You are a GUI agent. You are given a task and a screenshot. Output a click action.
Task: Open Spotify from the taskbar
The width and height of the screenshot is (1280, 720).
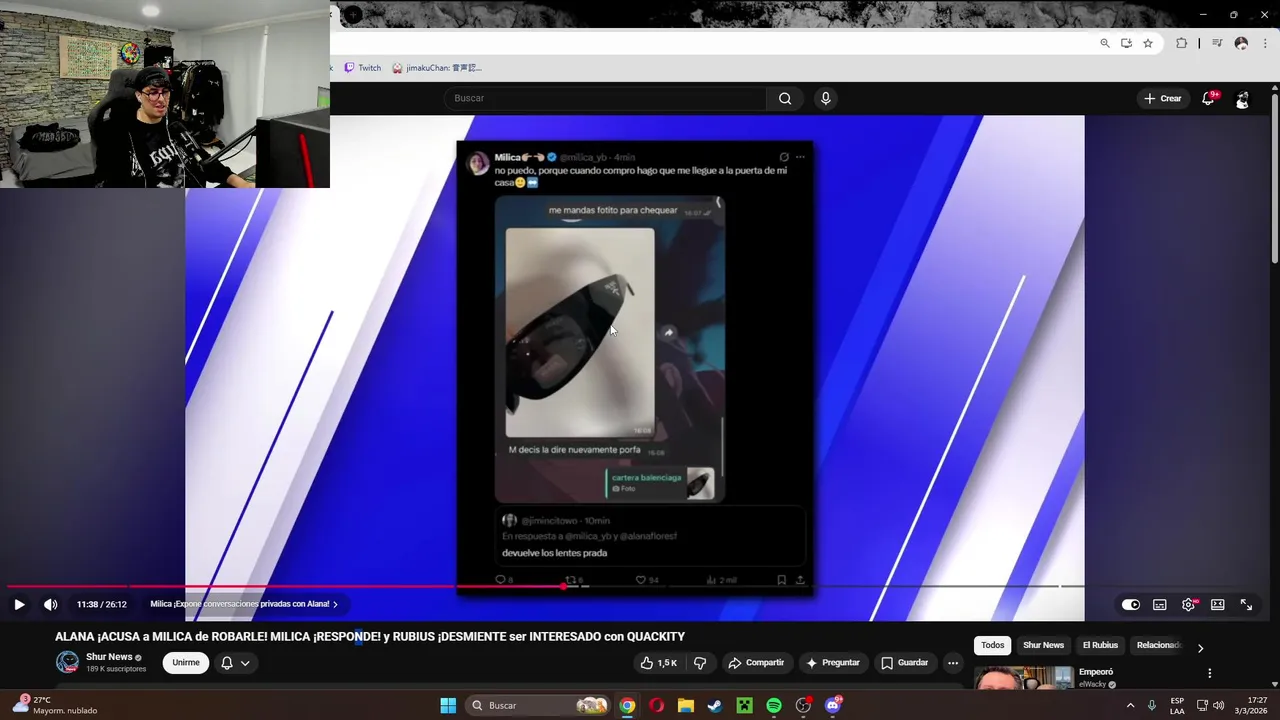pos(774,706)
